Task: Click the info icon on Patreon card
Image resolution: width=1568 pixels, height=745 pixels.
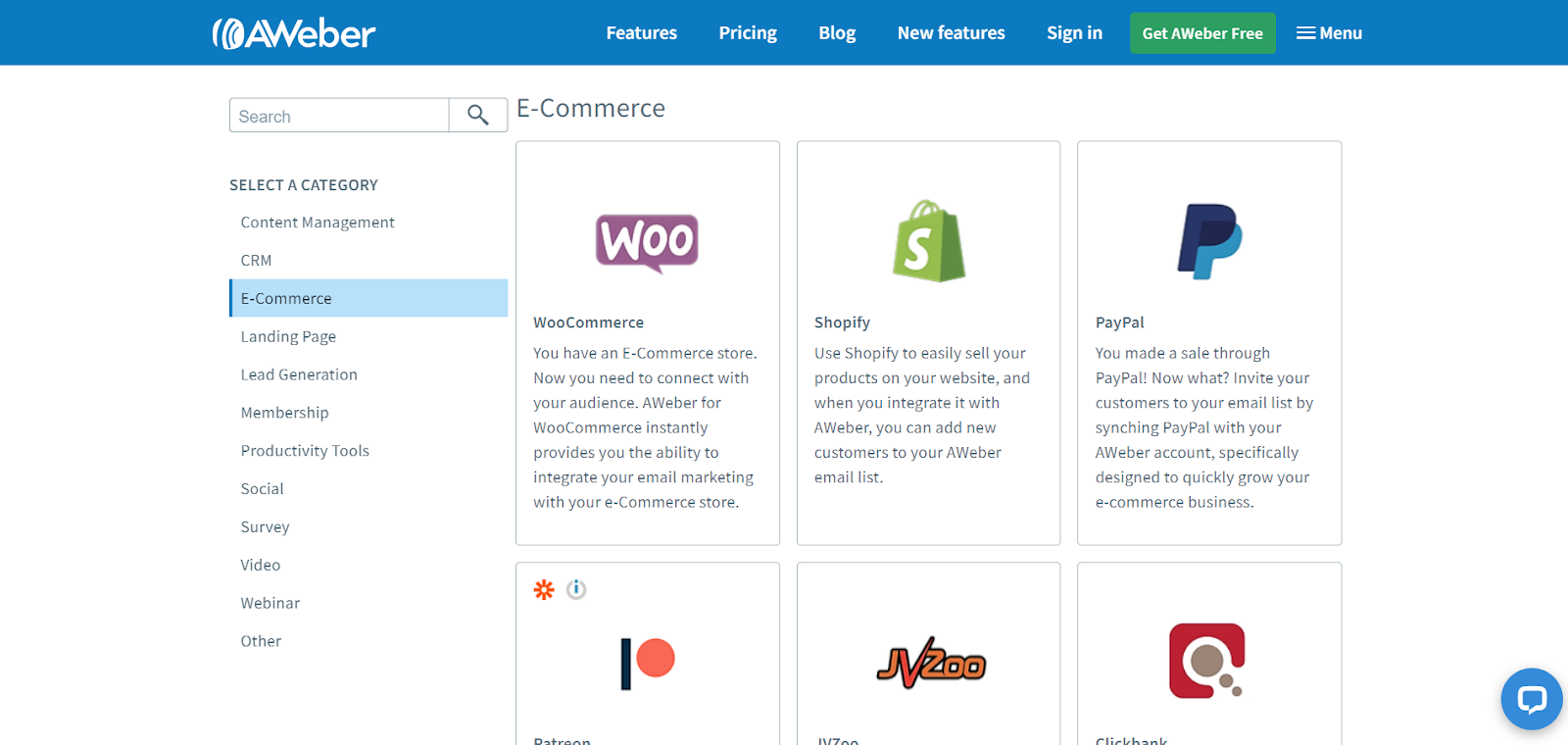Action: (x=576, y=589)
